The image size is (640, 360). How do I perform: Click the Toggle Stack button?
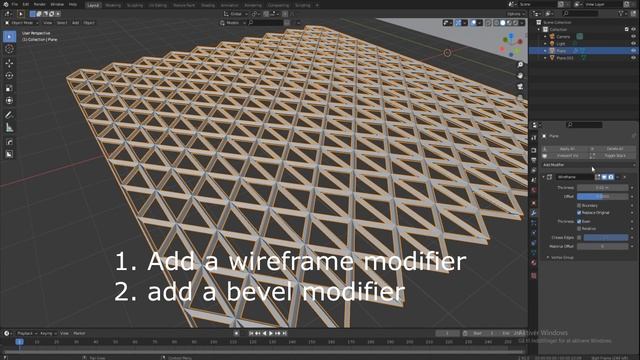613,156
